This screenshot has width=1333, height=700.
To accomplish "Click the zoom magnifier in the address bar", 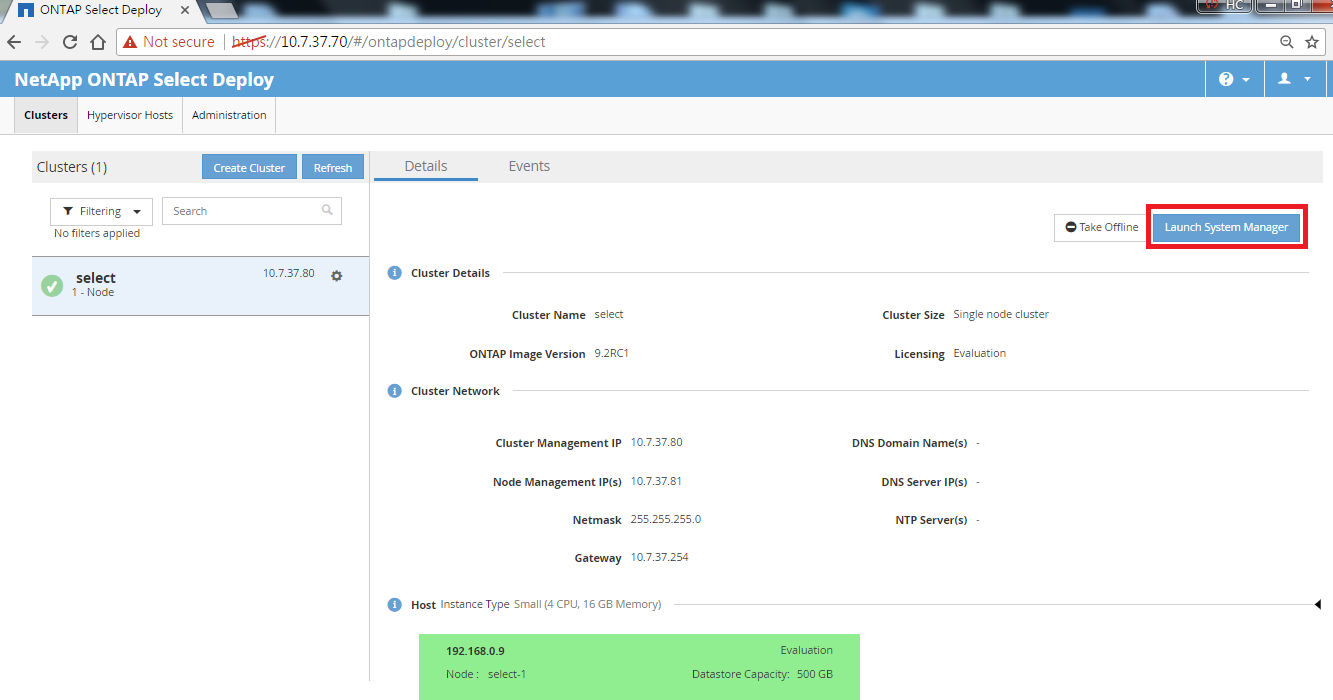I will [x=1287, y=42].
